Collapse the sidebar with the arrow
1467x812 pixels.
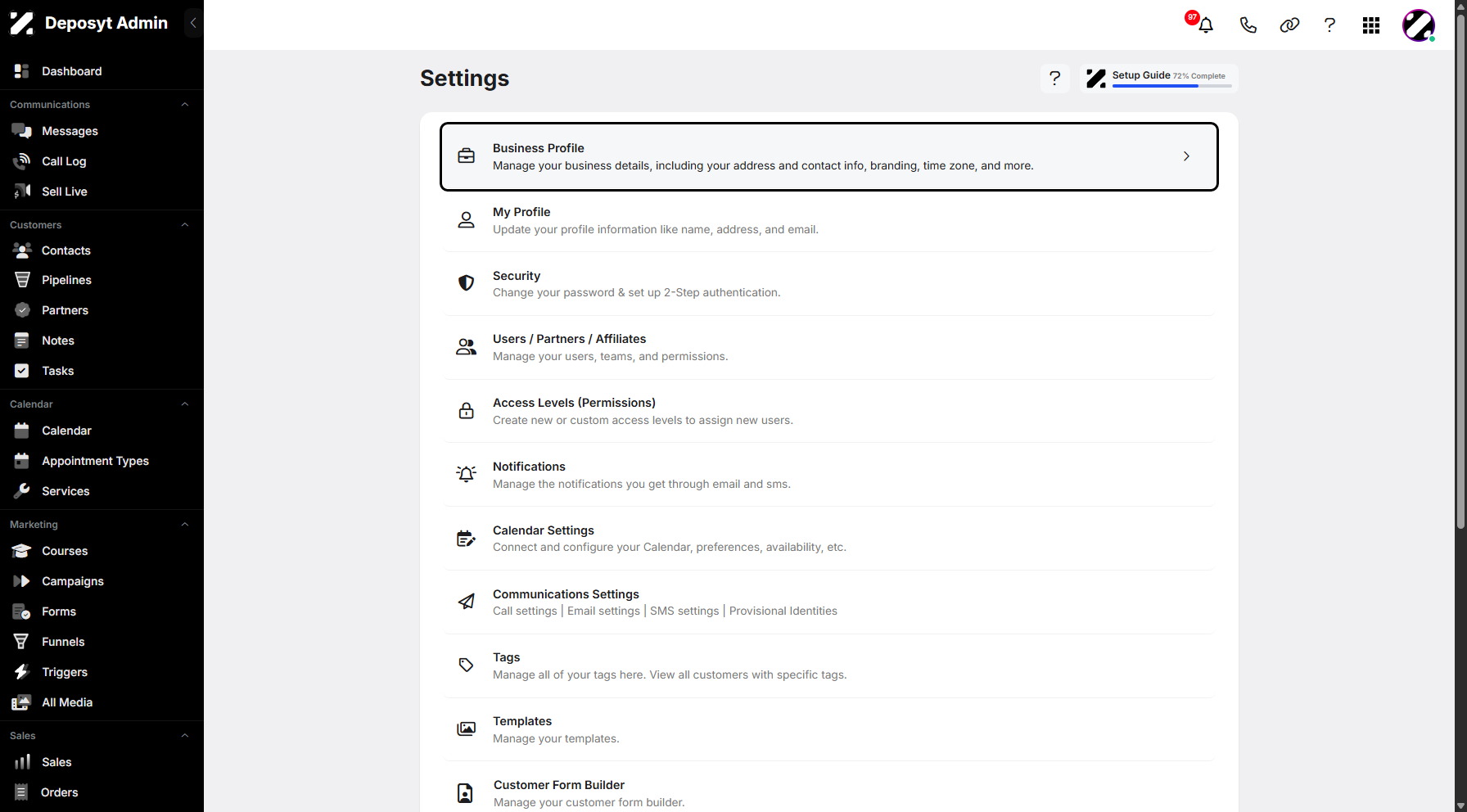point(193,23)
